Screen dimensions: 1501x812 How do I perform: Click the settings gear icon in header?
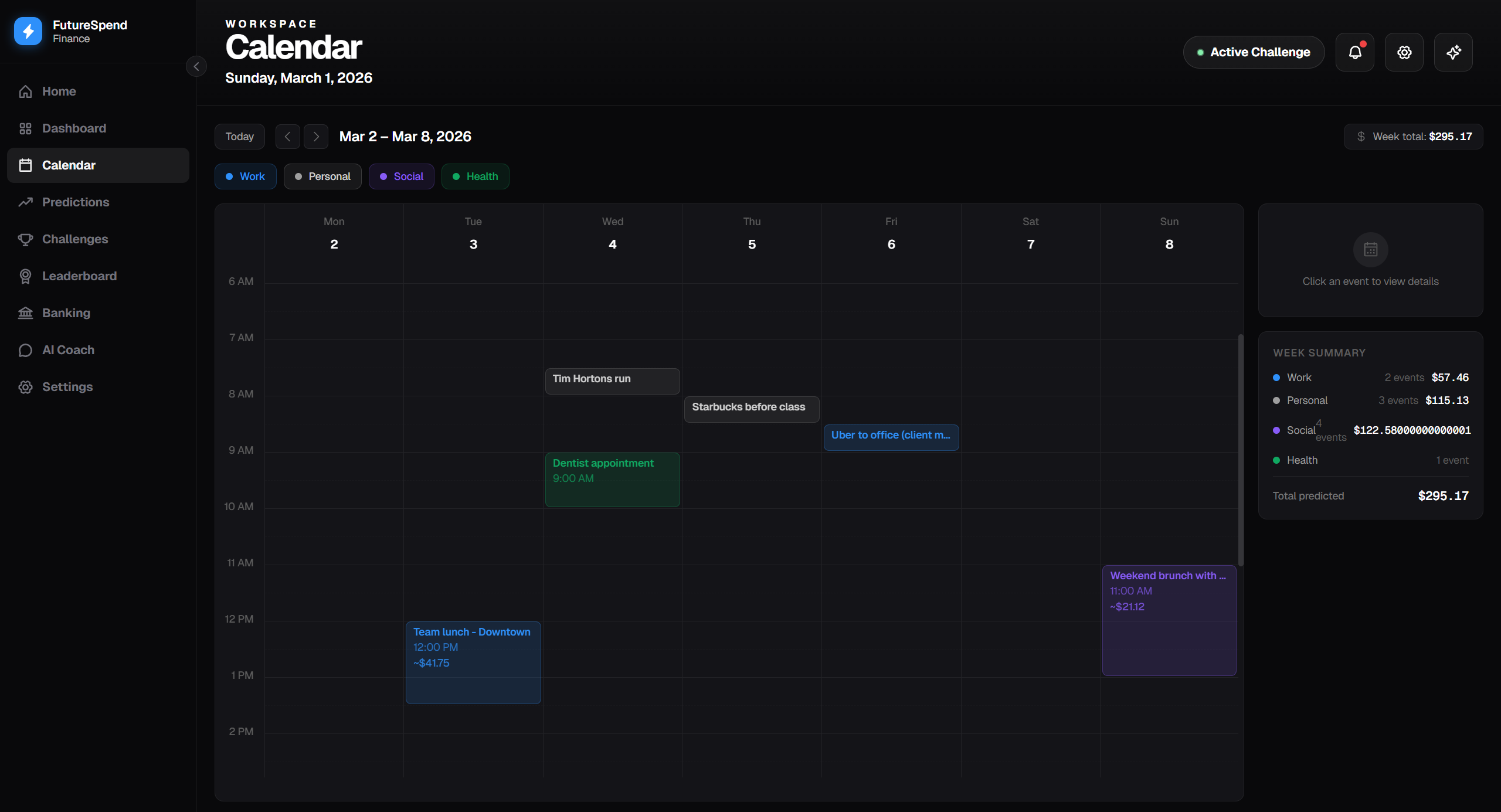1404,52
